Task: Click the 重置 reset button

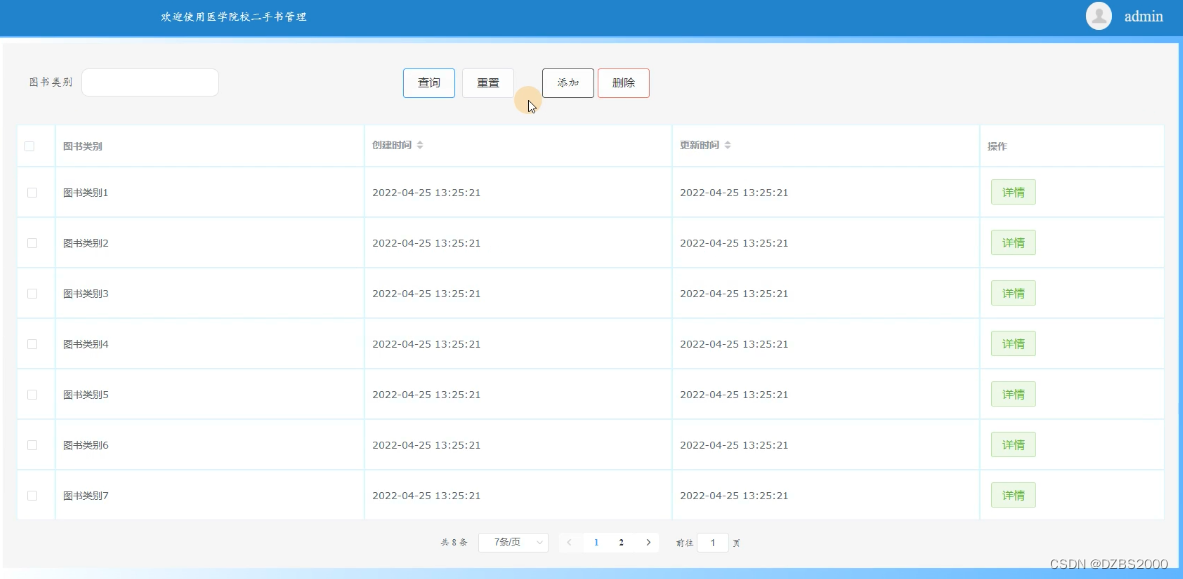Action: 487,83
